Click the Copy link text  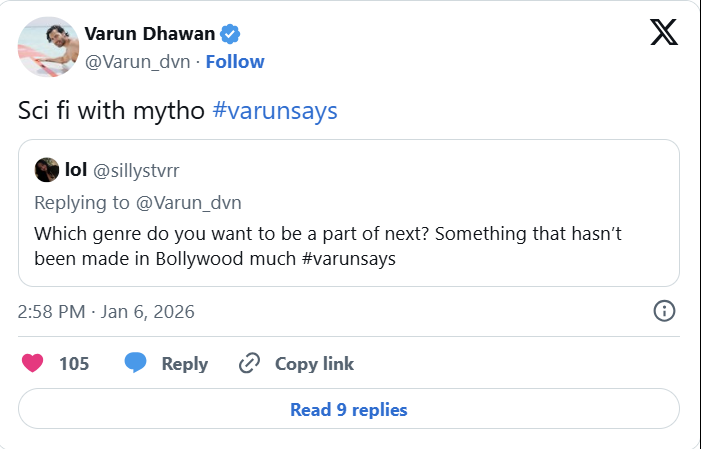pyautogui.click(x=314, y=364)
